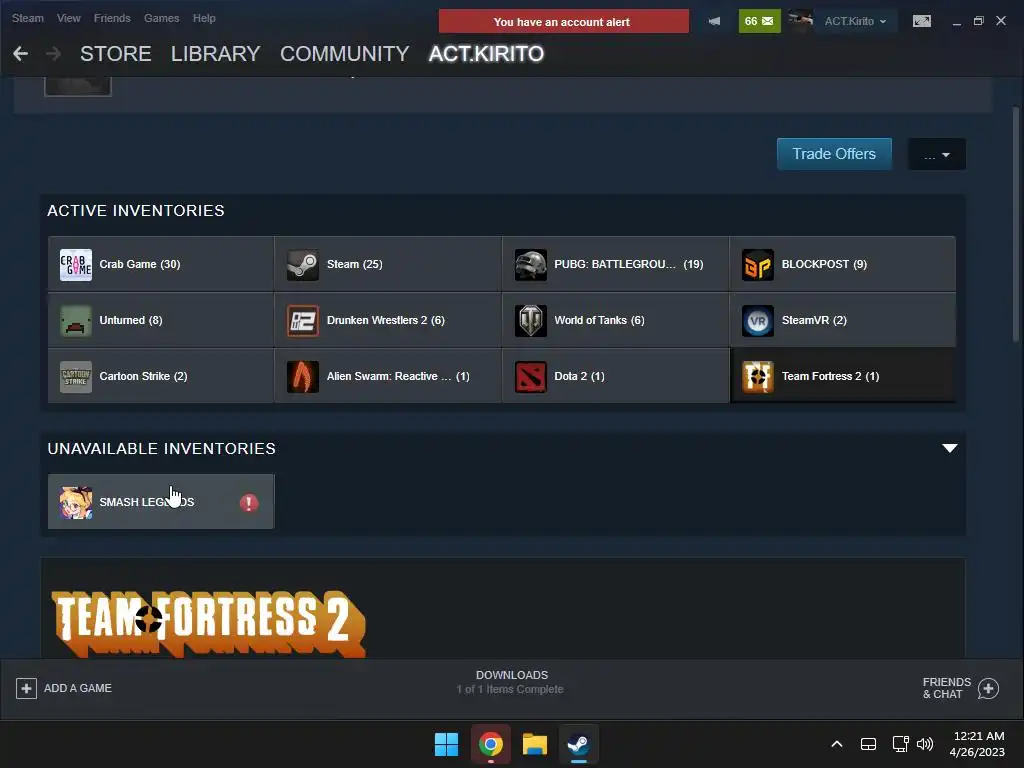Viewport: 1024px width, 768px height.
Task: Click the red alert icon on SMASH LEGENDS
Action: (x=249, y=503)
